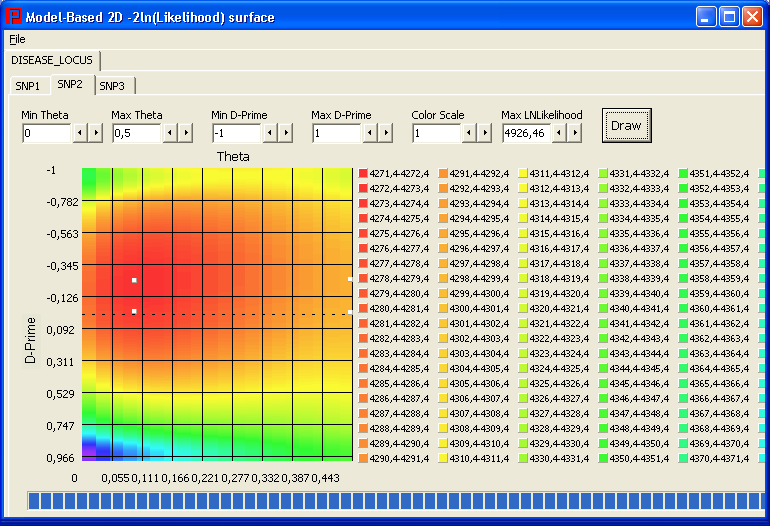Switch to the SNP1 tab
This screenshot has width=770, height=526.
[x=28, y=86]
